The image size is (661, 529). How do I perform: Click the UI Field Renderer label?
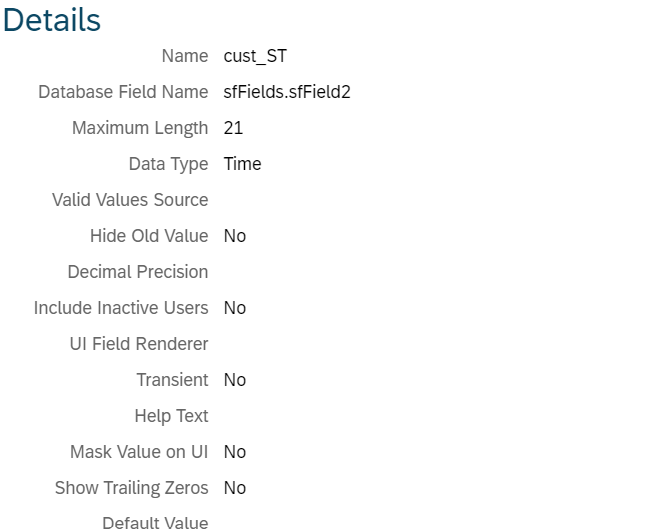(x=139, y=344)
